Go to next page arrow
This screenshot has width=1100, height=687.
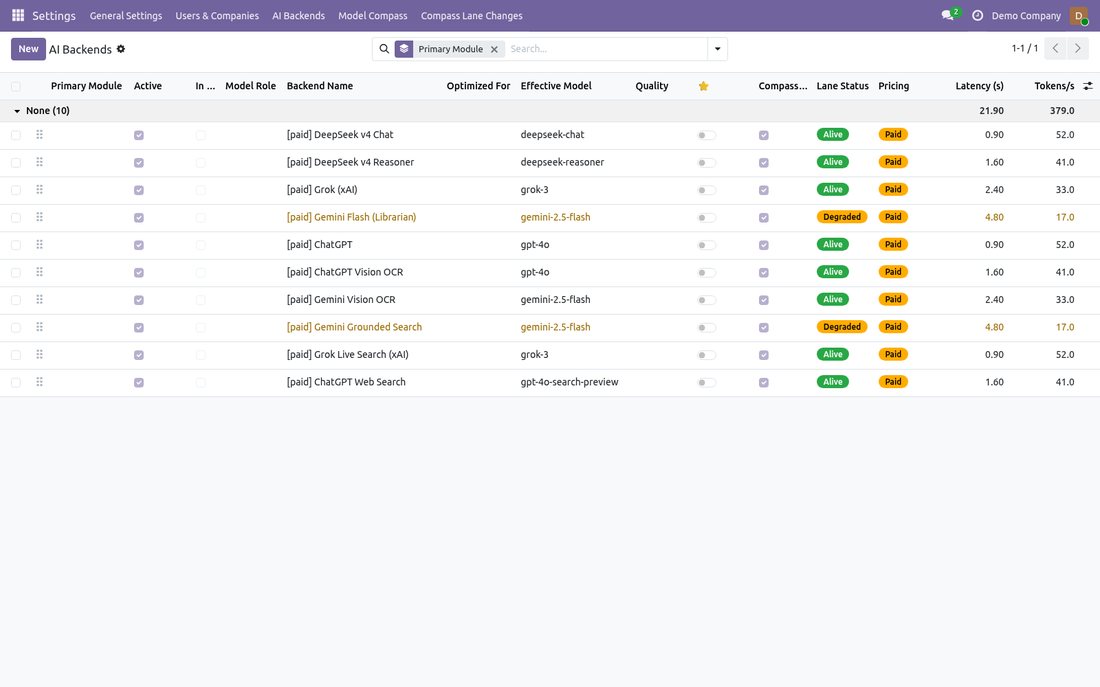[x=1078, y=48]
